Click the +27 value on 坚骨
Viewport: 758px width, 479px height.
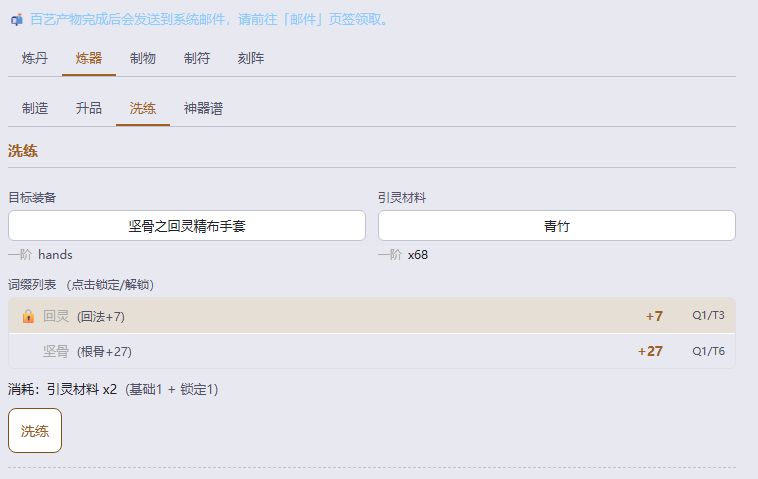coord(650,351)
